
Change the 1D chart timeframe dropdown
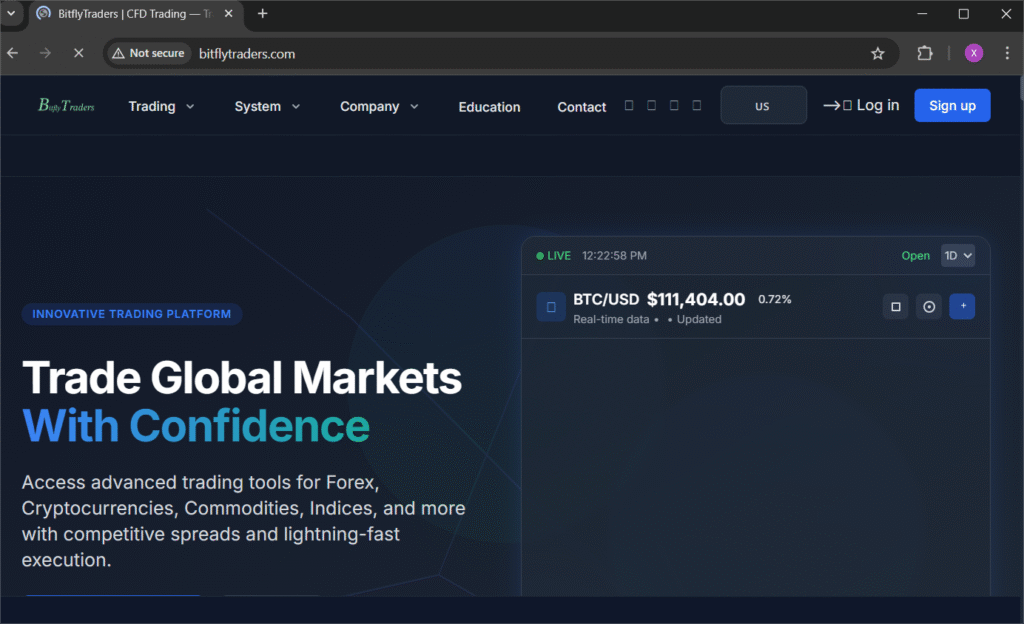957,255
